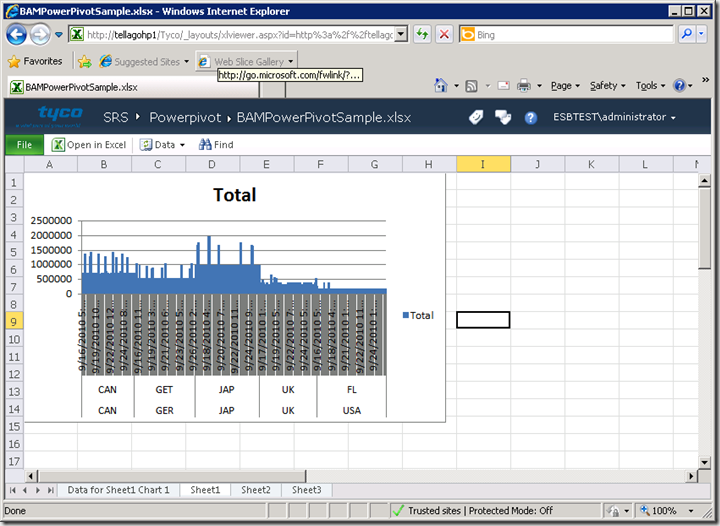Open ESBTEST\administrator user menu
The image size is (720, 526).
614,118
